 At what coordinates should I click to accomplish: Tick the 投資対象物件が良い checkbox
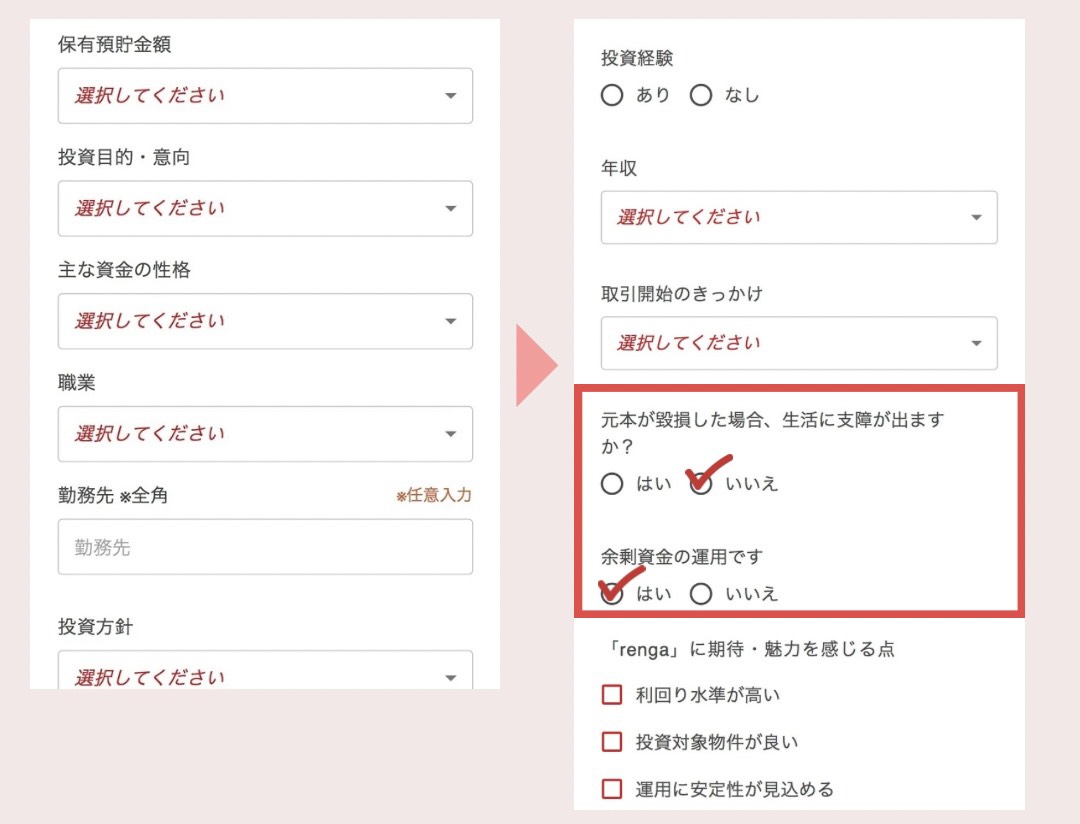(x=612, y=742)
